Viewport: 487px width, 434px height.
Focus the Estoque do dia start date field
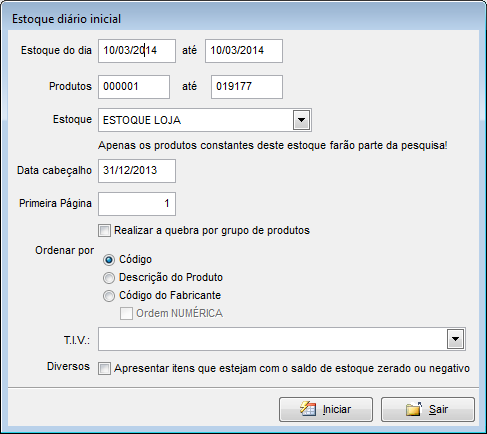(x=137, y=51)
